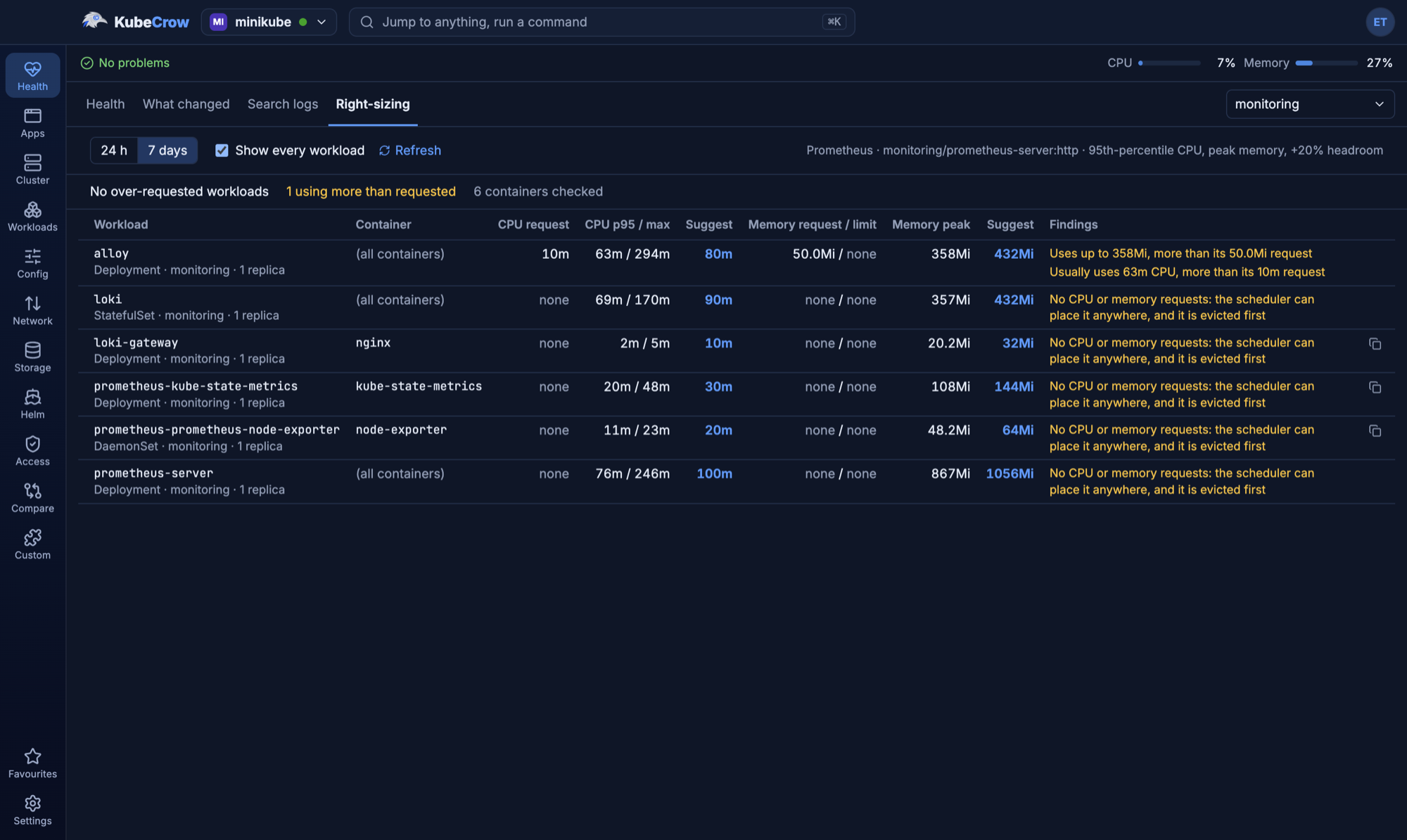Select the 7 days time range
Image resolution: width=1407 pixels, height=840 pixels.
pos(167,151)
